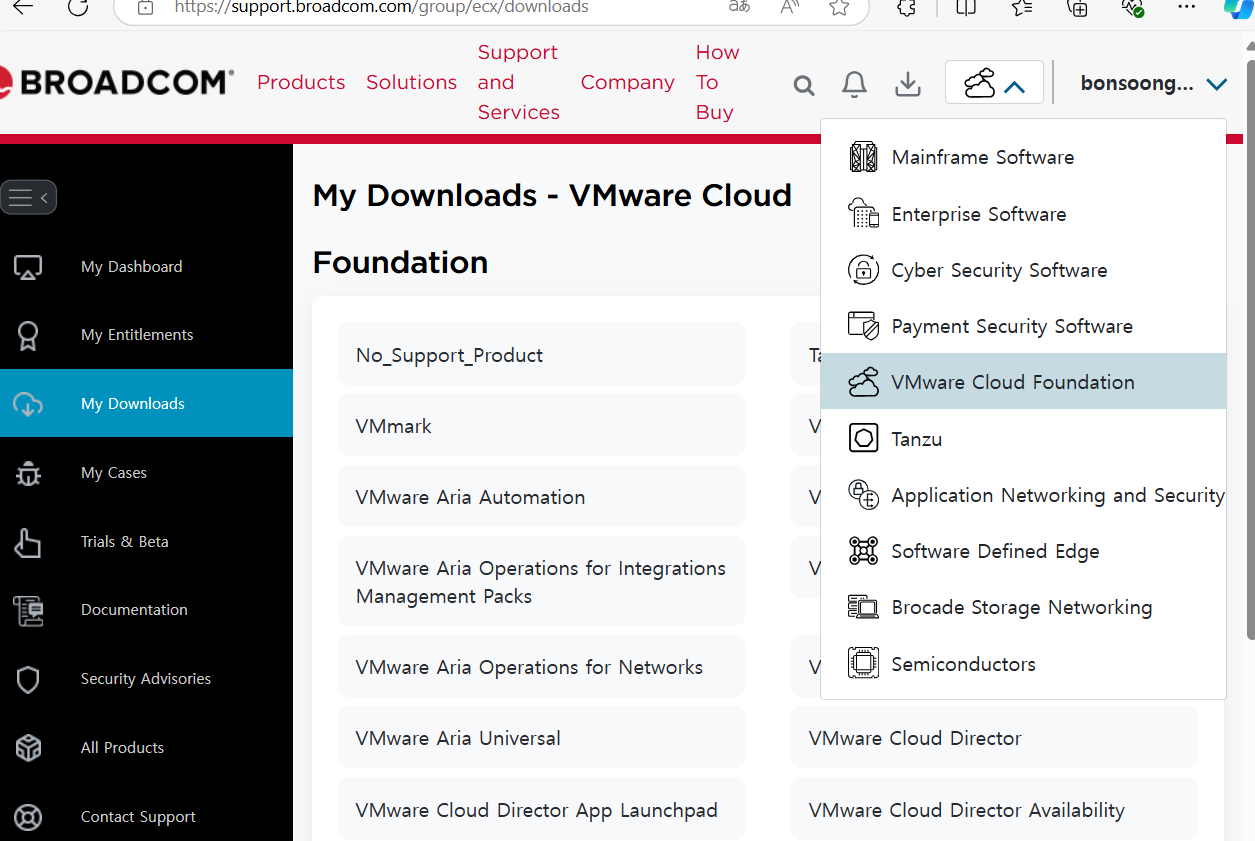Click the Security Advisories shield icon
This screenshot has width=1255, height=841.
(x=28, y=679)
